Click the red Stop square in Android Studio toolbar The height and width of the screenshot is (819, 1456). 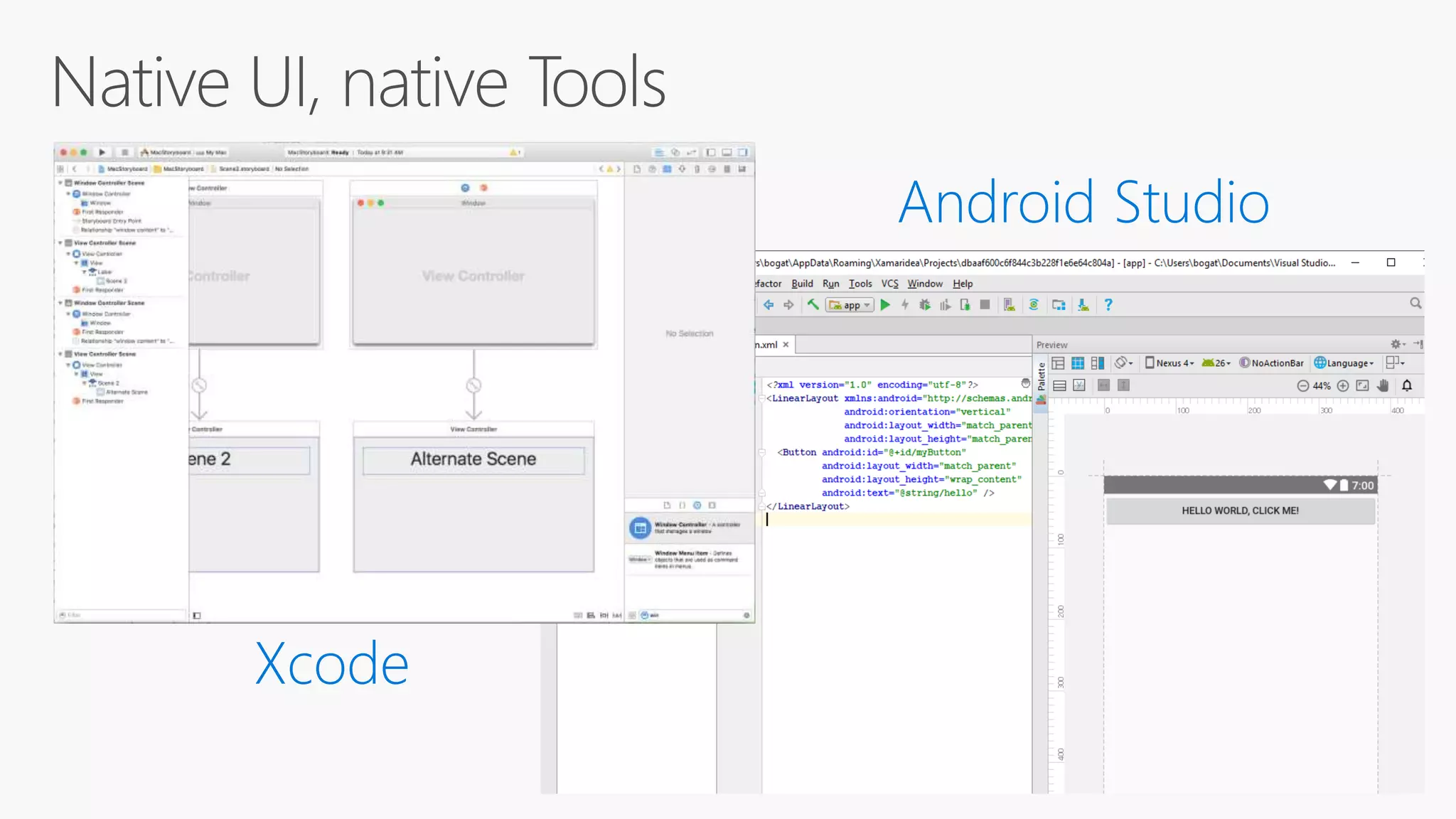click(x=985, y=305)
